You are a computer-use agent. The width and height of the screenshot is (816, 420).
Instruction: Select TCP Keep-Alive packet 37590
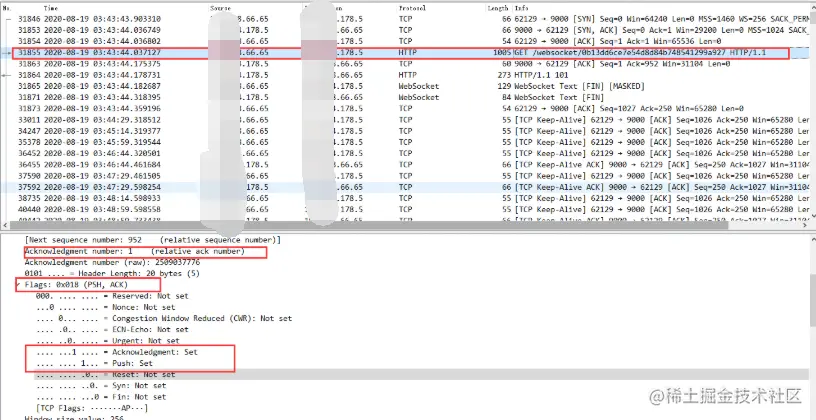(x=406, y=176)
